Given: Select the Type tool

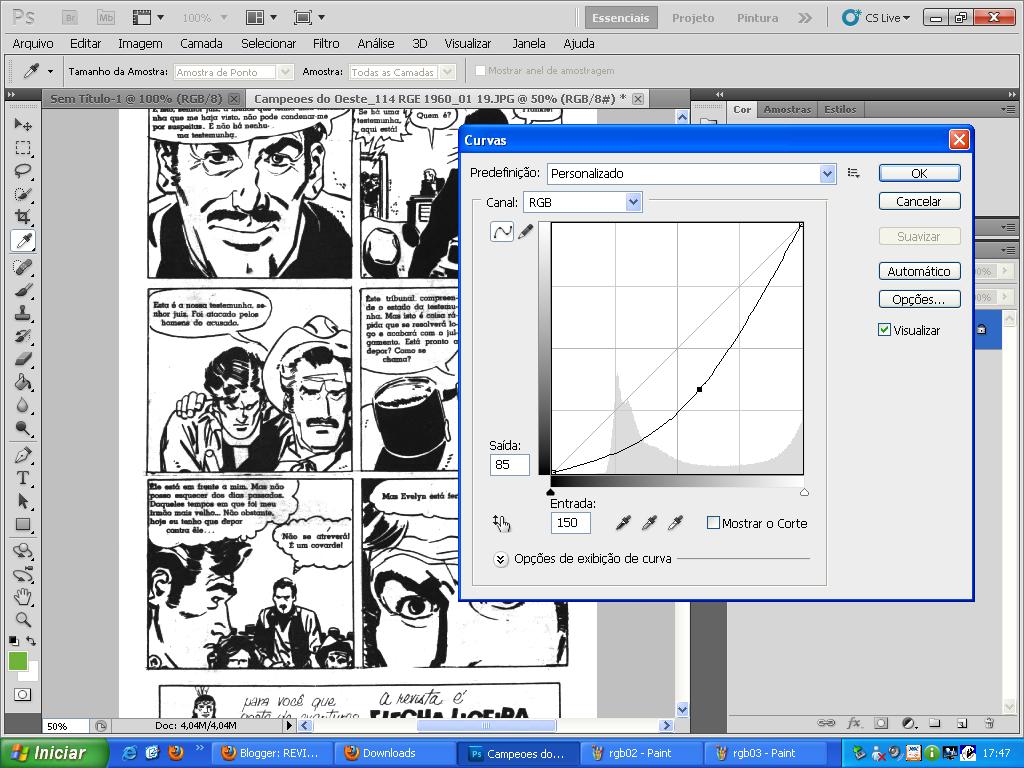Looking at the screenshot, I should click(x=23, y=478).
